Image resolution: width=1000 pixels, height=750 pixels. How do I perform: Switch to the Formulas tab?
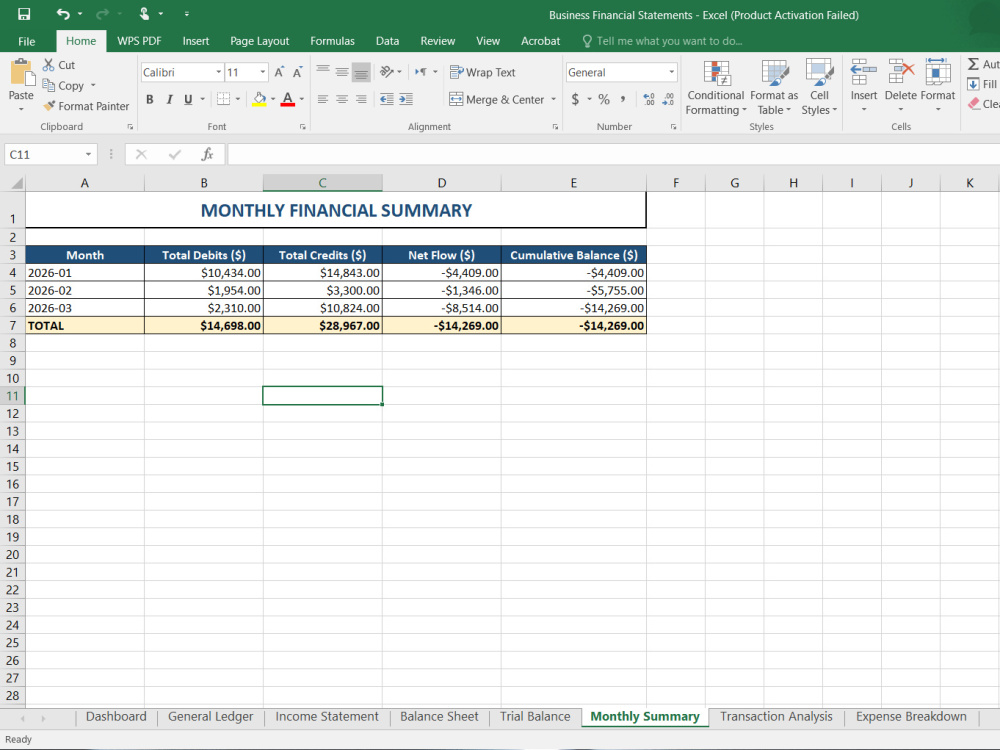tap(332, 41)
